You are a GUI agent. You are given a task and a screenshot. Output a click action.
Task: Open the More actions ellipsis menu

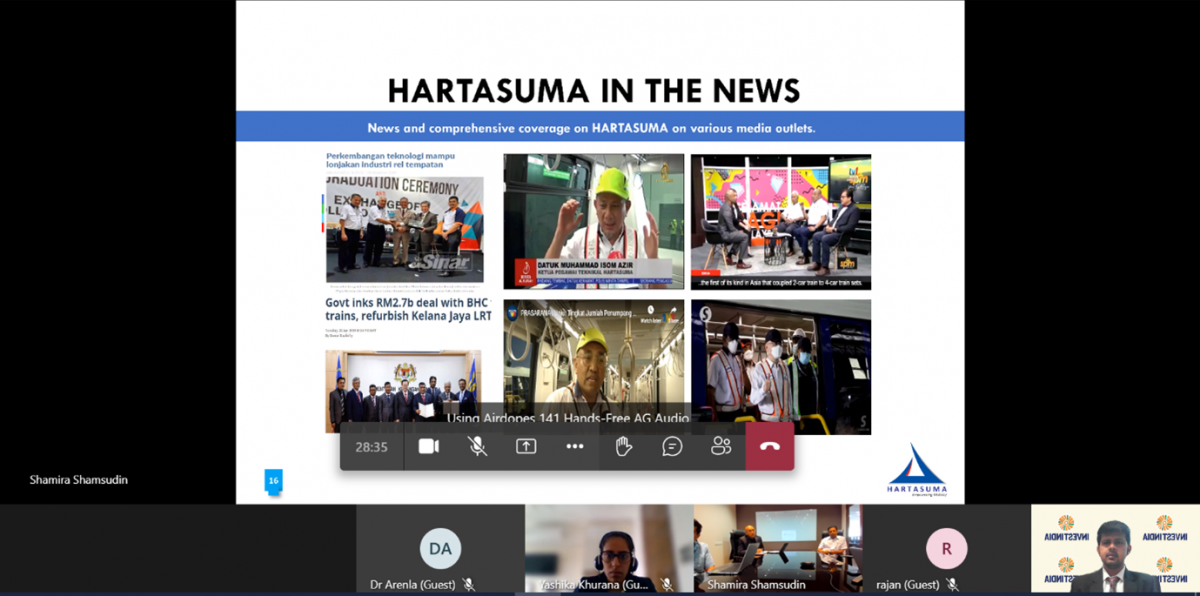(x=575, y=446)
